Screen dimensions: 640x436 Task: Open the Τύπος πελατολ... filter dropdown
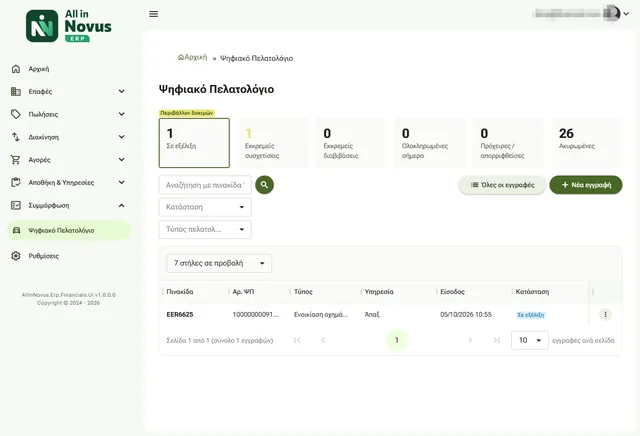click(205, 229)
